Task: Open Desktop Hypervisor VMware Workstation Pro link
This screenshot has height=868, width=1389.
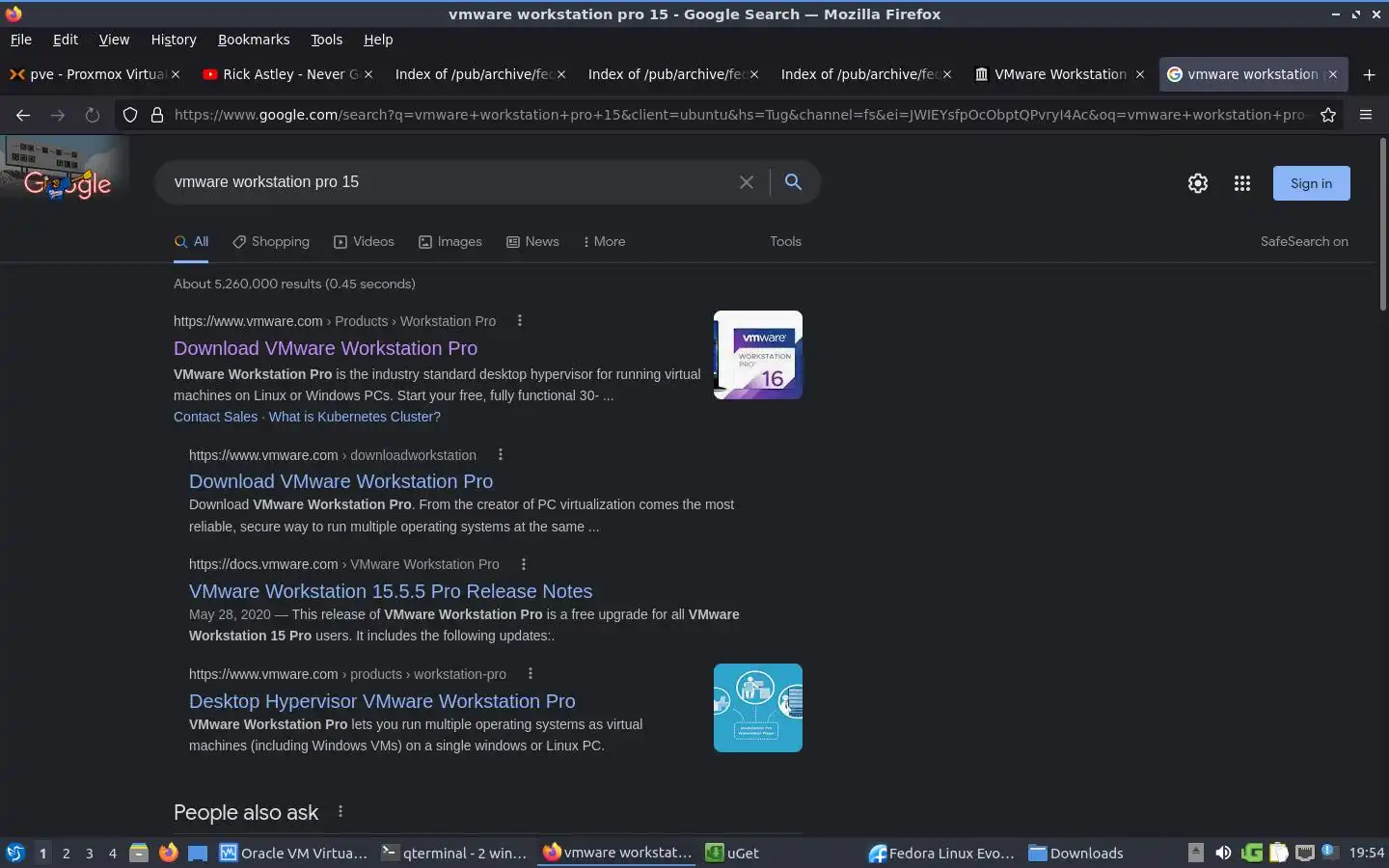Action: tap(382, 701)
